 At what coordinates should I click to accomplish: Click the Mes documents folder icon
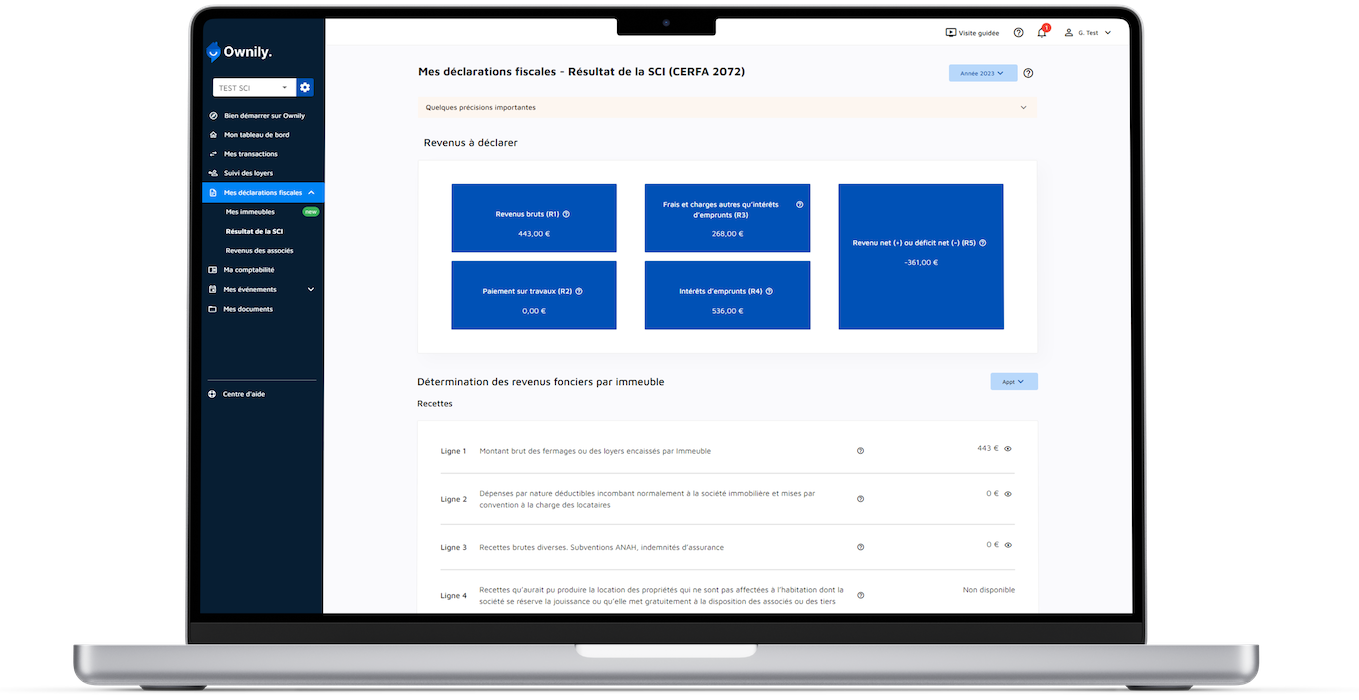[213, 308]
